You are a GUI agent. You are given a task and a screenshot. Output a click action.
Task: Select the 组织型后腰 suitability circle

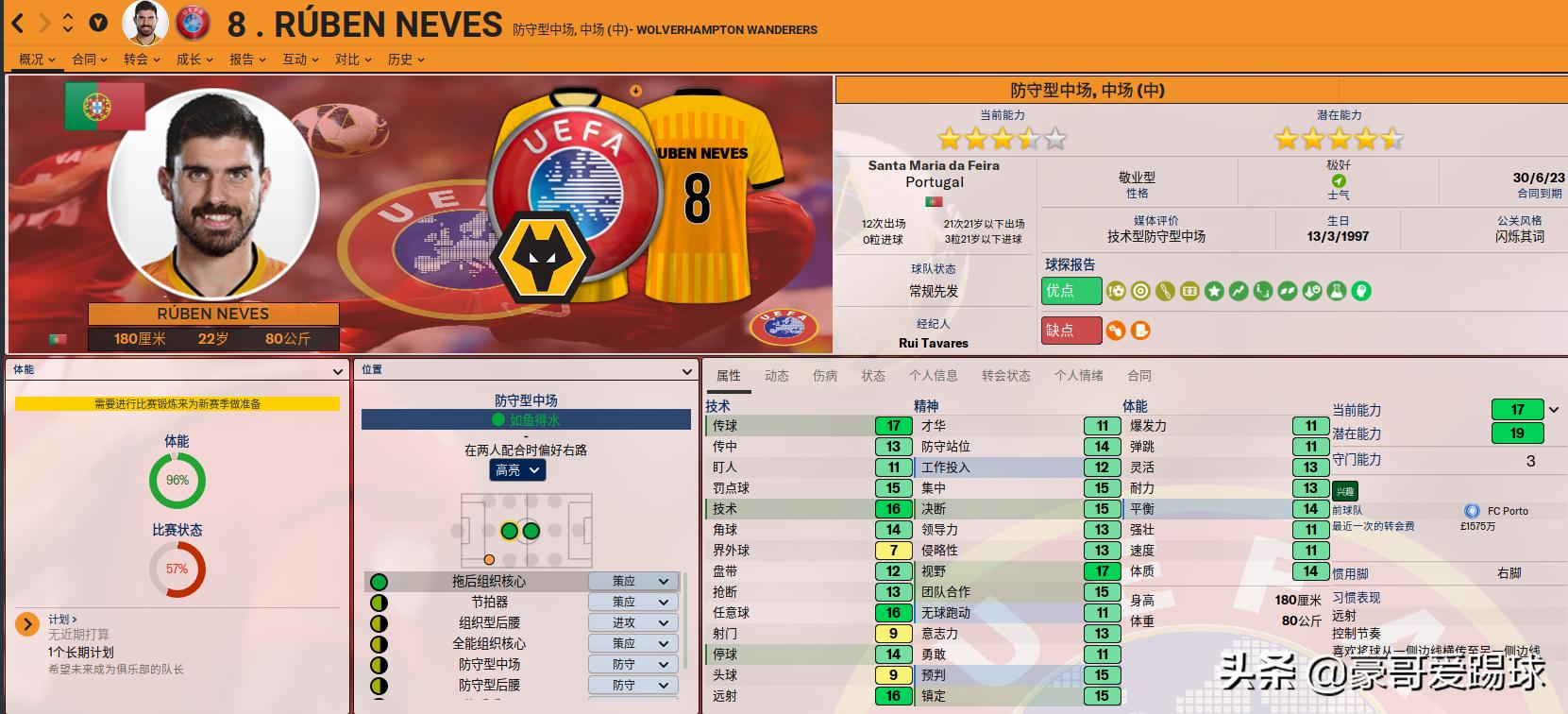click(x=379, y=623)
